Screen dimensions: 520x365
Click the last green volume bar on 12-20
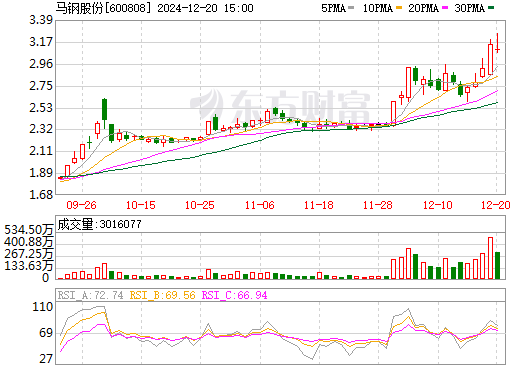pos(497,265)
